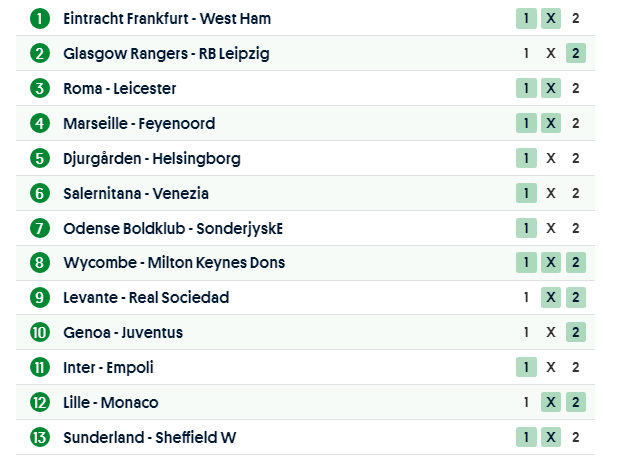Unselect the 2 pick for Genoa - Juventus
Image resolution: width=622 pixels, height=462 pixels.
[x=575, y=333]
